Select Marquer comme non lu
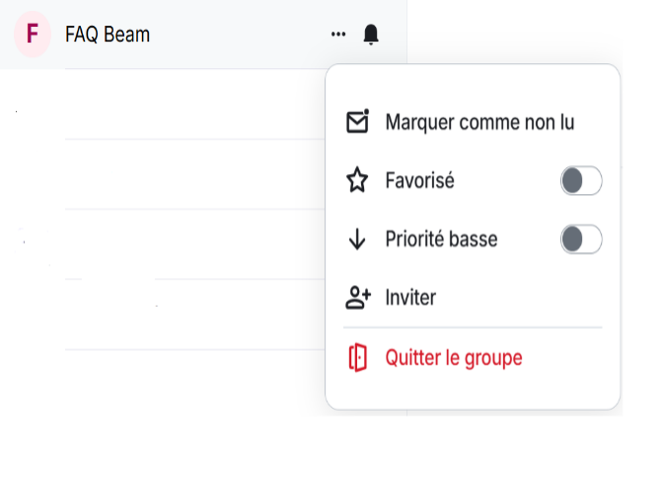 pyautogui.click(x=479, y=123)
